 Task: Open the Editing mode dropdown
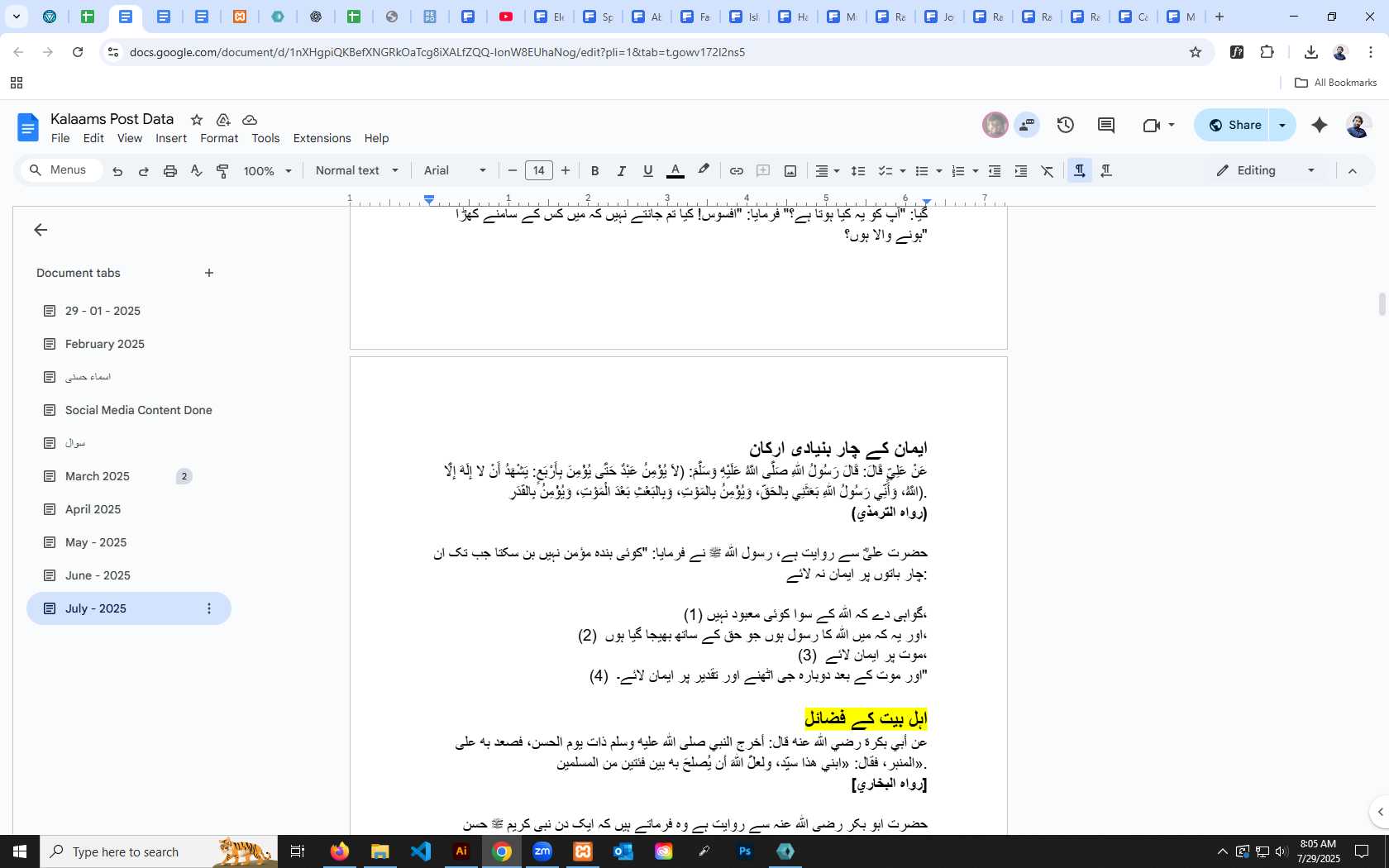tap(1266, 171)
